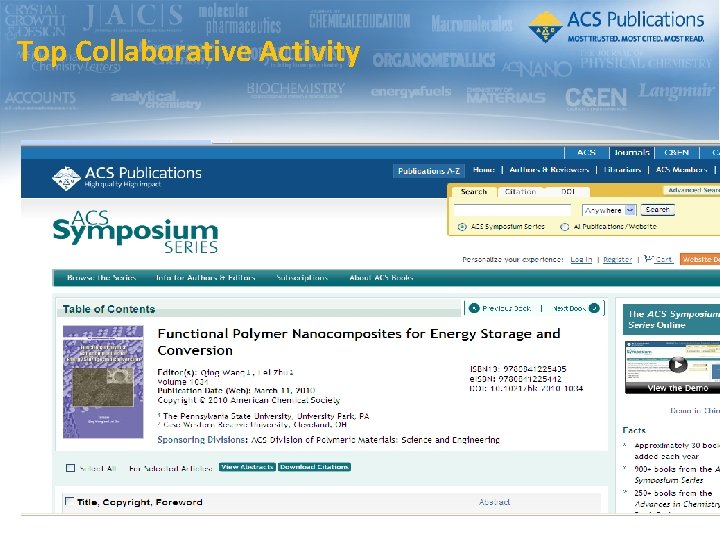Click the Advanced Search link
720x540 pixels.
[x=692, y=190]
